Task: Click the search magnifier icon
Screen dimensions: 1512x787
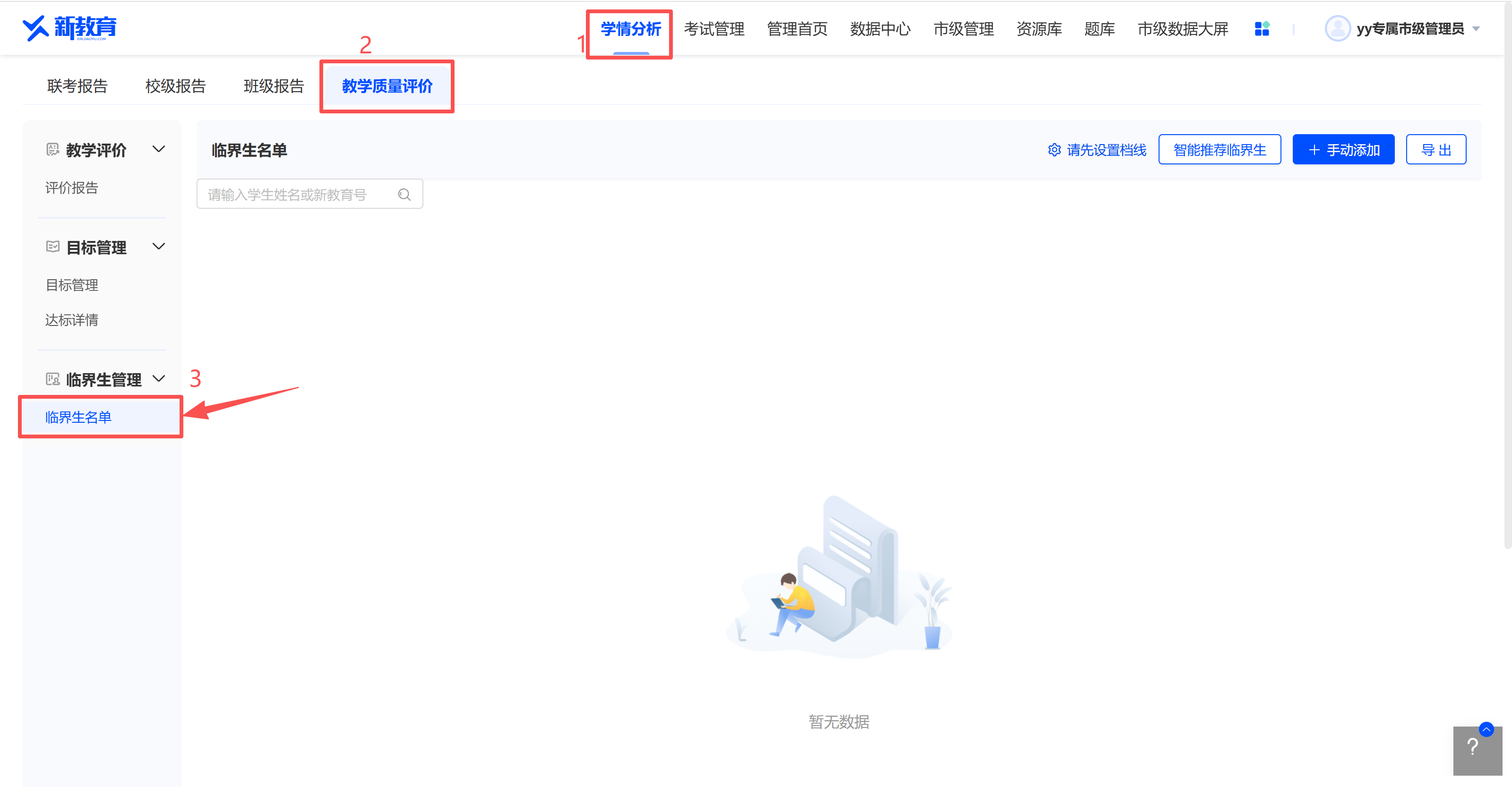Action: [x=404, y=194]
